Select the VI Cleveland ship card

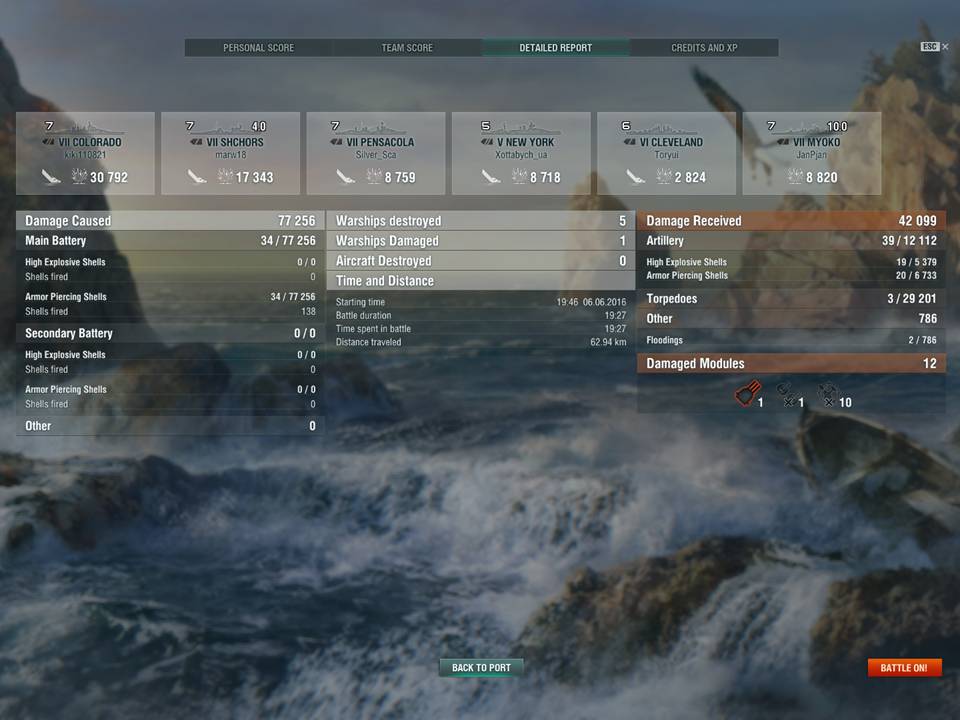tap(667, 153)
